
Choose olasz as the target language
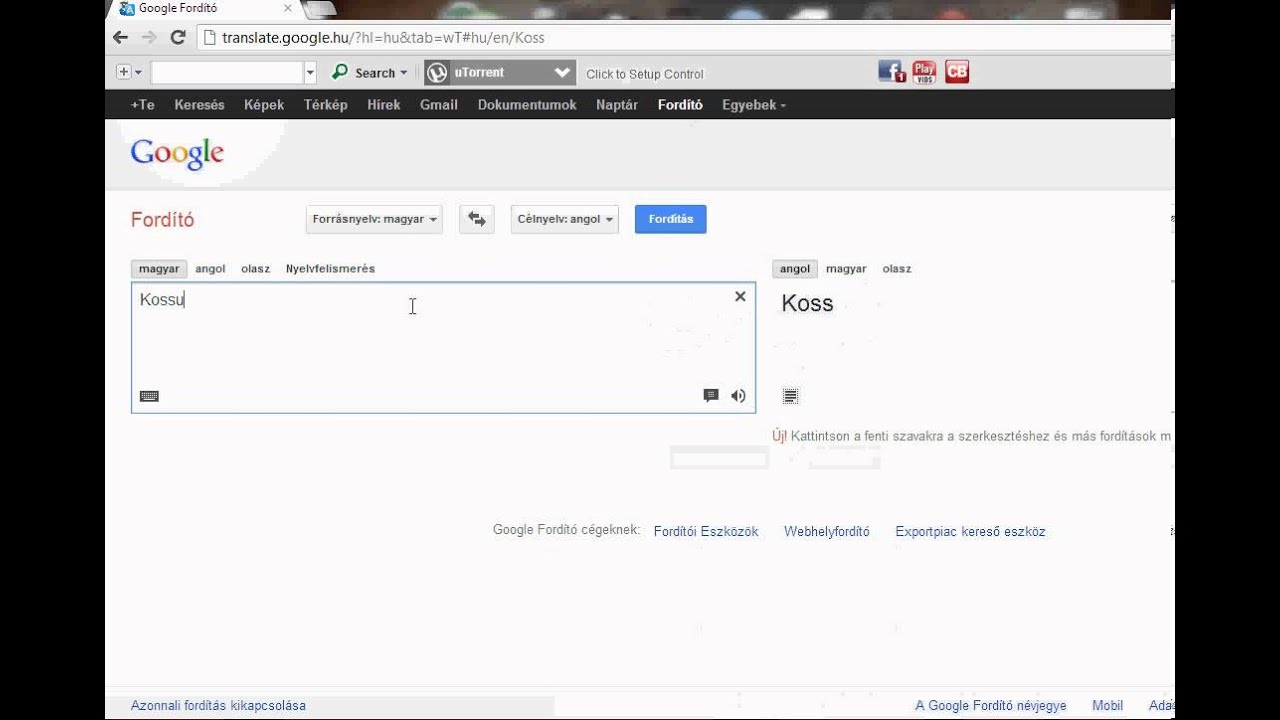(896, 269)
